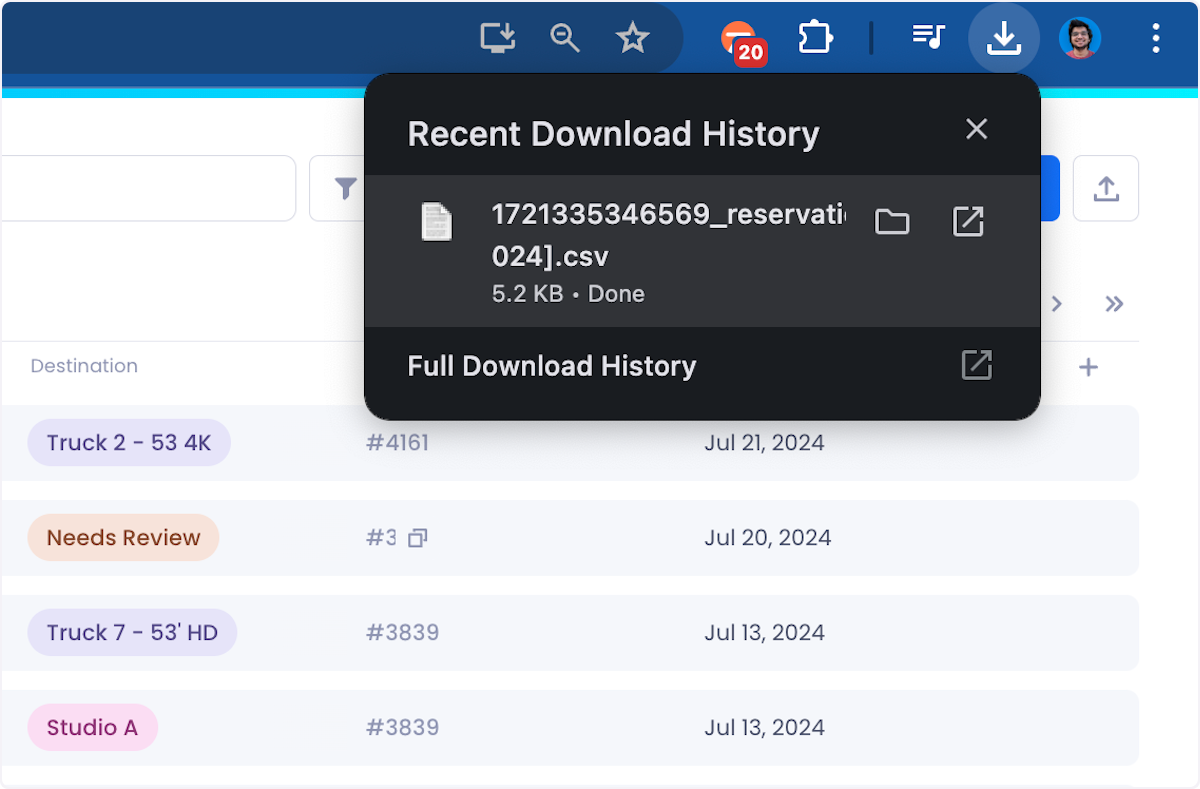This screenshot has width=1200, height=789.
Task: Select the Truck 2 - 53 4K tag
Action: (x=129, y=443)
